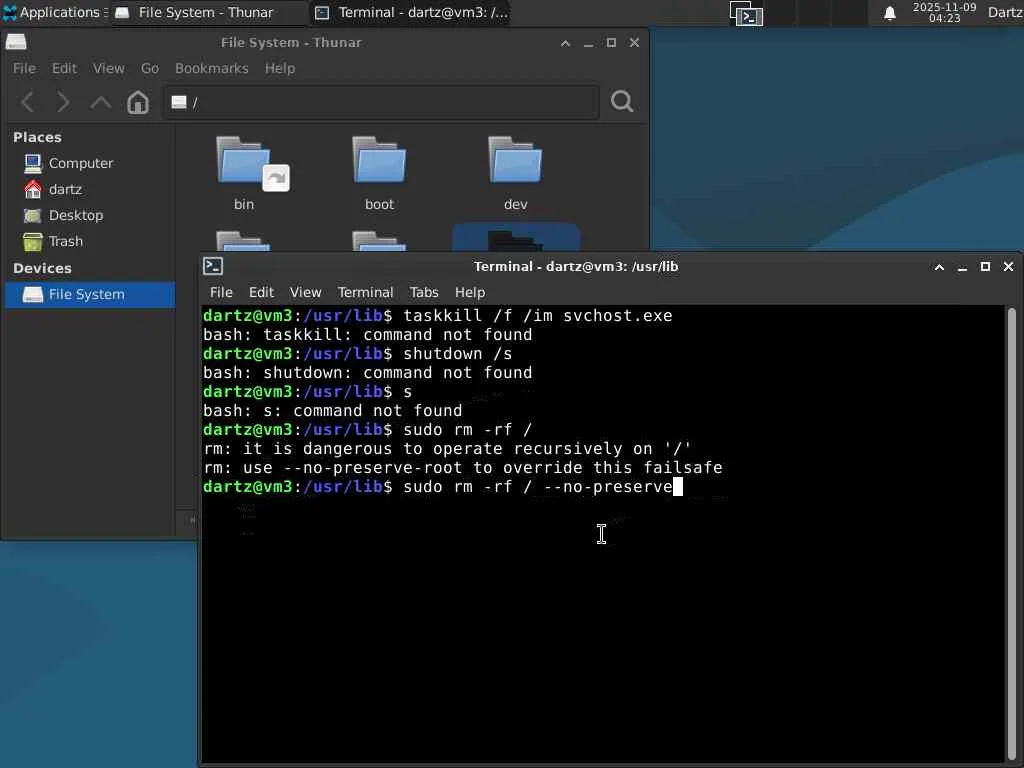Screen dimensions: 1024x768
Task: Select File System under Devices
Action: [89, 295]
